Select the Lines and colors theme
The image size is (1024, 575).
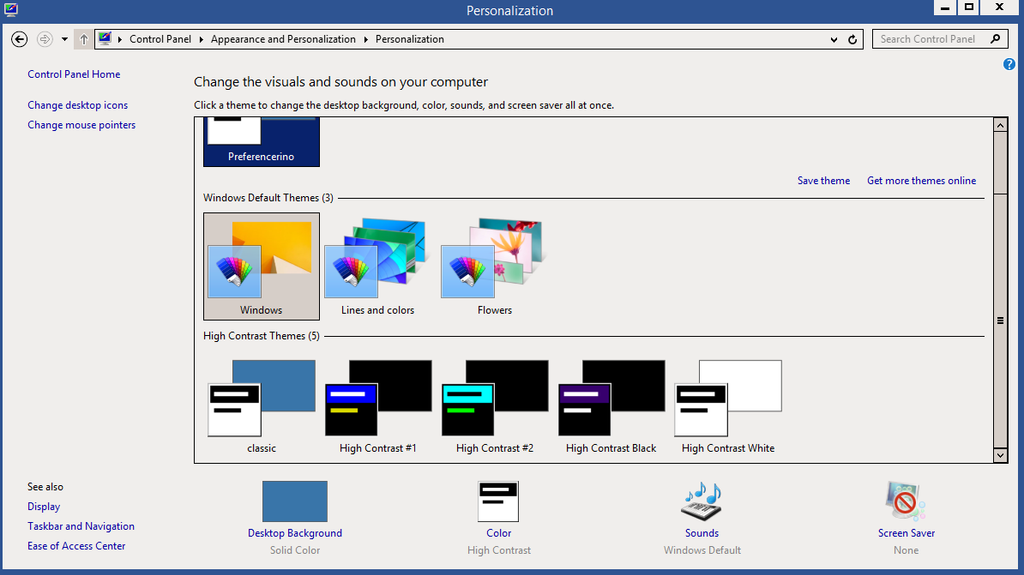point(377,266)
